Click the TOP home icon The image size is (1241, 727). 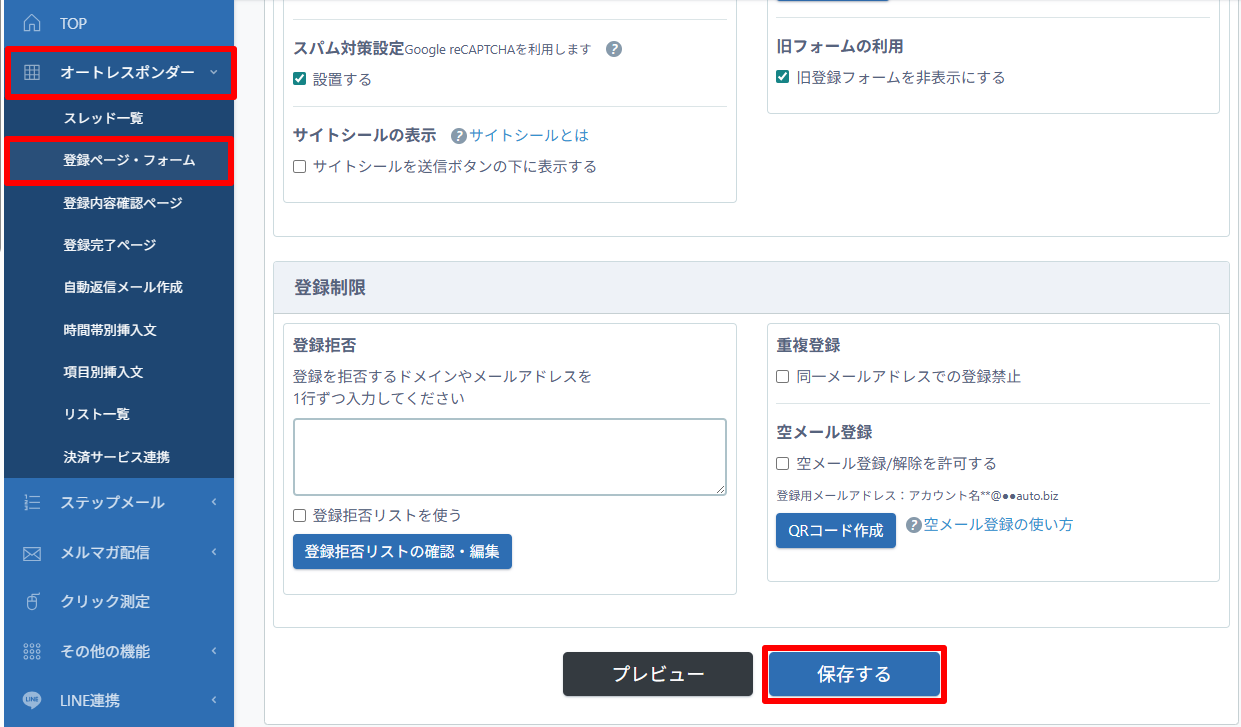pyautogui.click(x=32, y=23)
